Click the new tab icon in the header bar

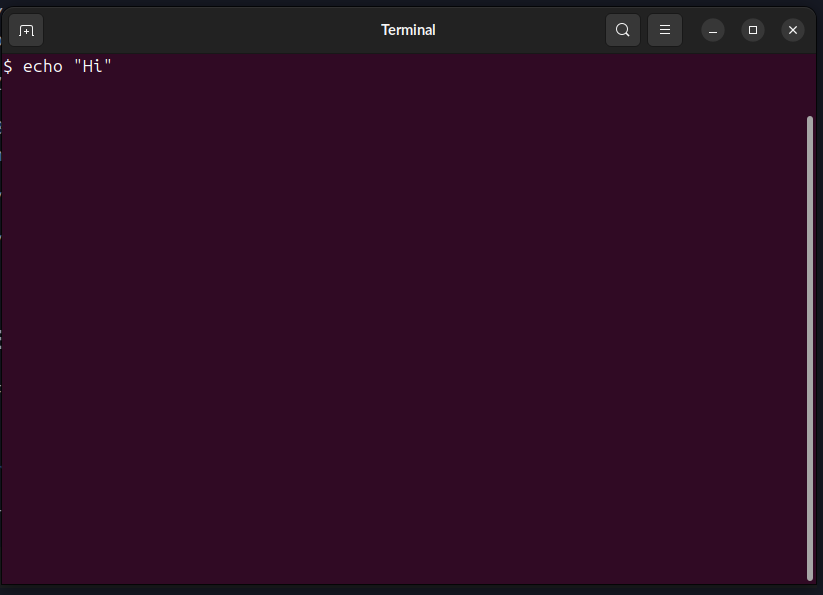pos(25,29)
